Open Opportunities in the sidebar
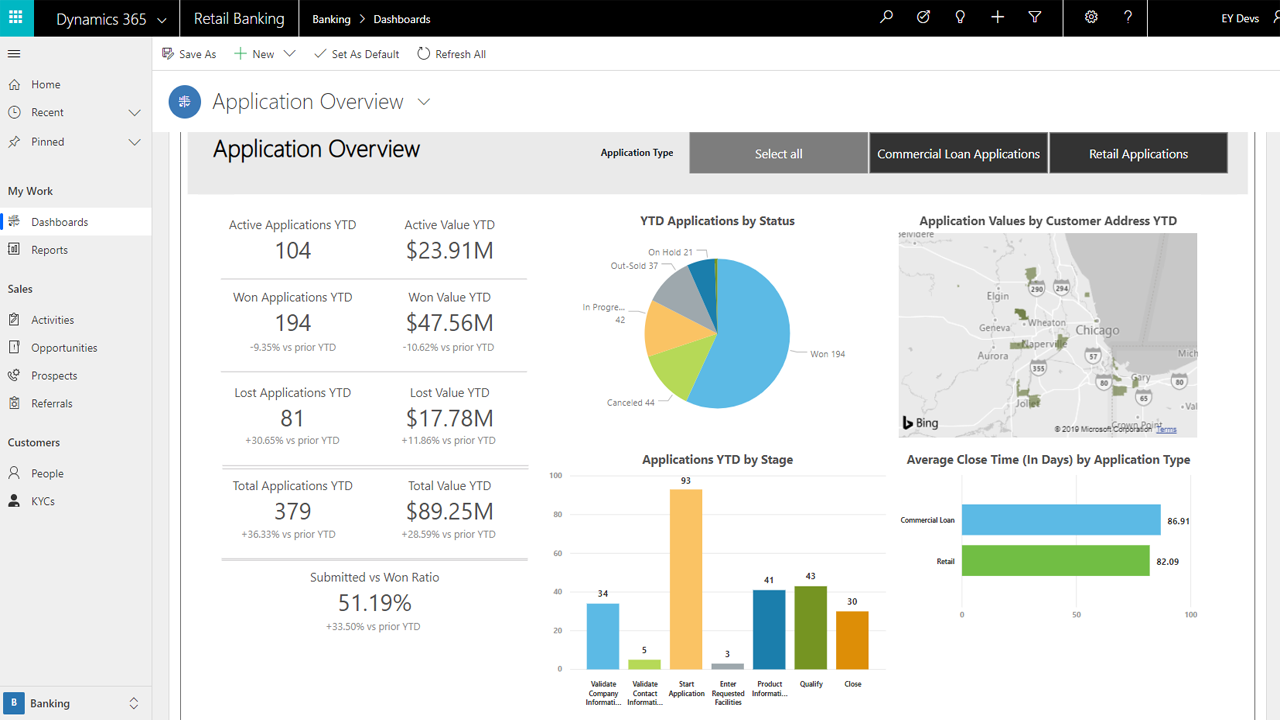 pyautogui.click(x=76, y=348)
